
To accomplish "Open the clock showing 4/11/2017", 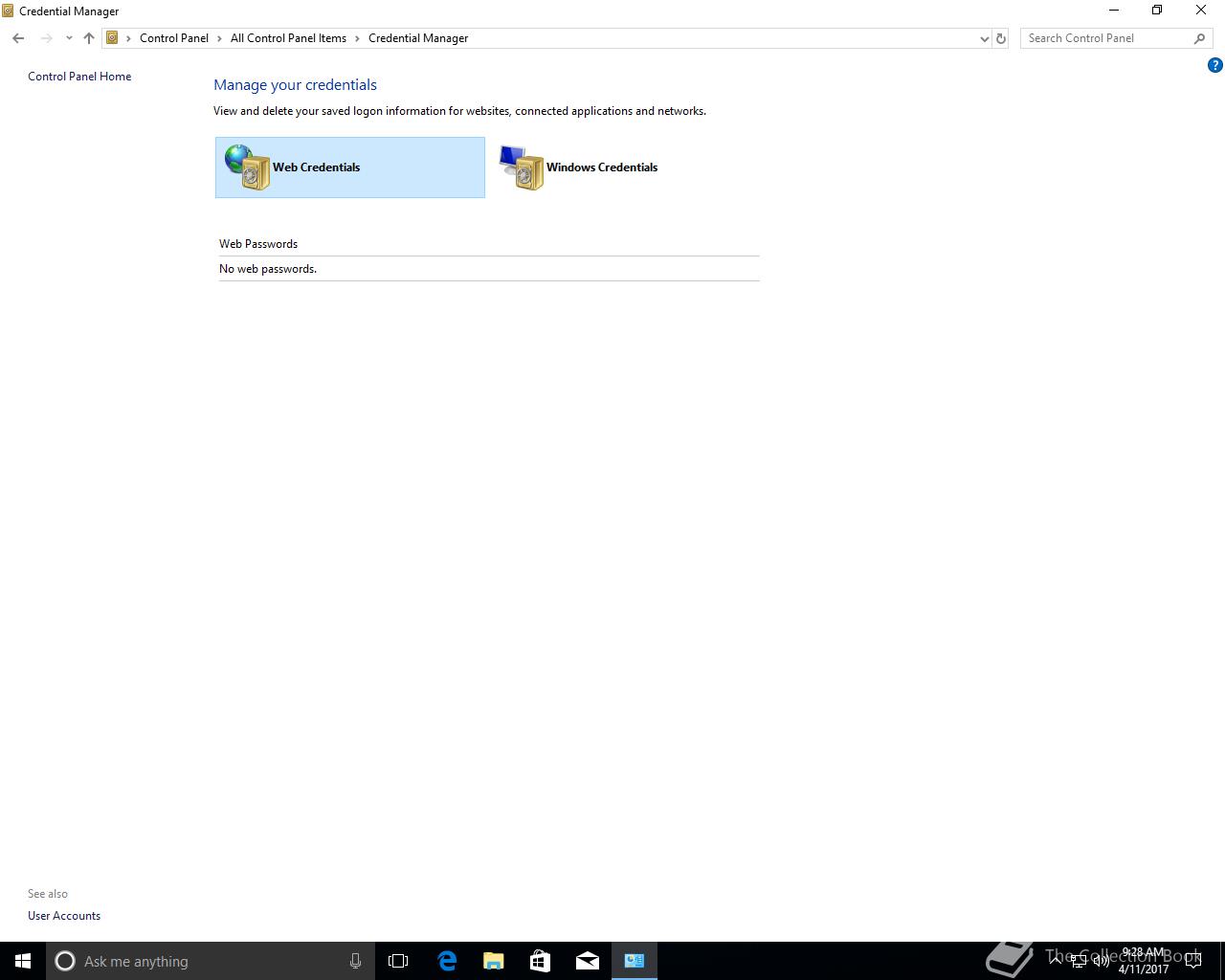I will pos(1144,961).
